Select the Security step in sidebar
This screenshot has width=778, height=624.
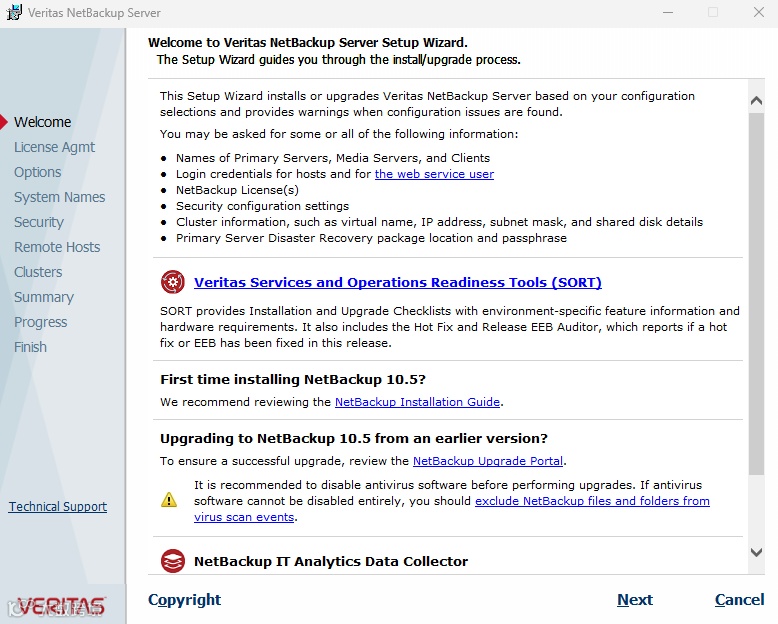click(x=39, y=222)
